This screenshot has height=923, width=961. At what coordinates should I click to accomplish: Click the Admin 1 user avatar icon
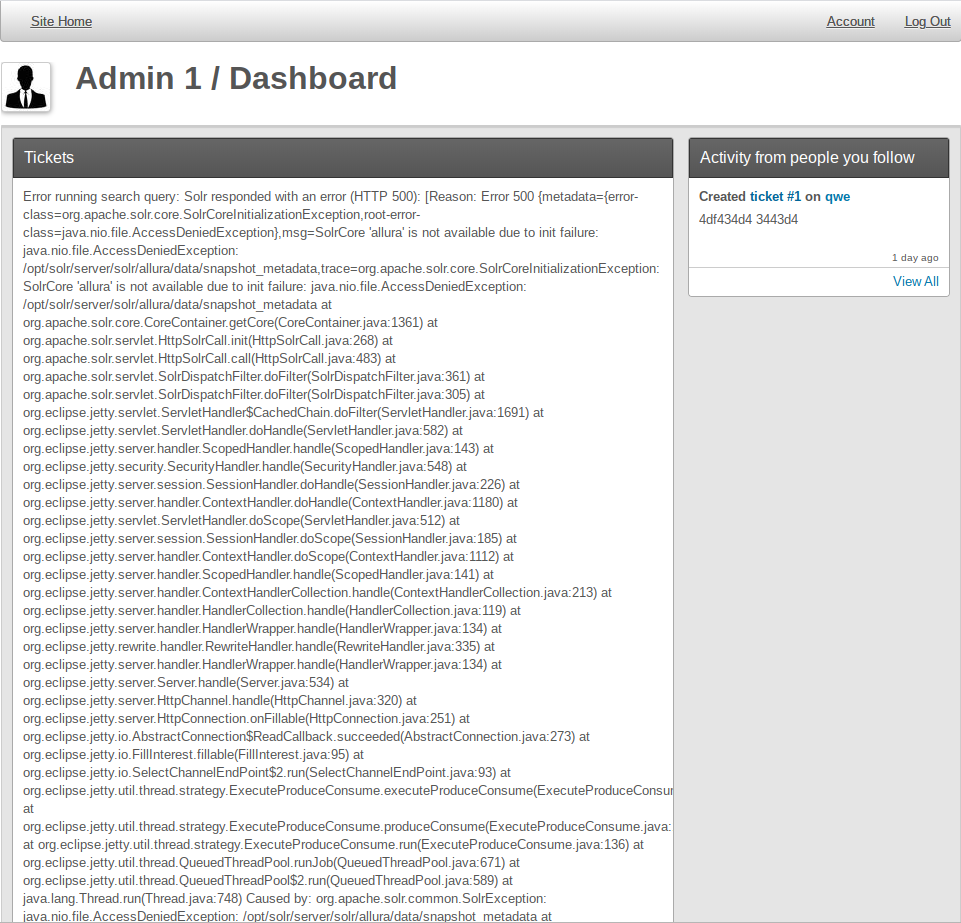26,87
